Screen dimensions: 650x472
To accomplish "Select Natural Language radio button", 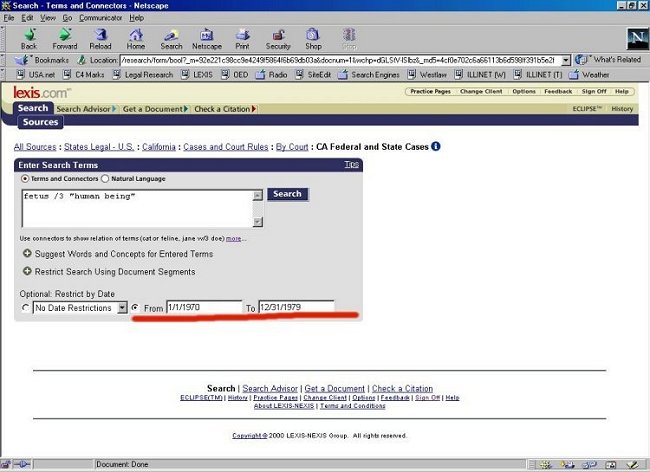I will (105, 179).
